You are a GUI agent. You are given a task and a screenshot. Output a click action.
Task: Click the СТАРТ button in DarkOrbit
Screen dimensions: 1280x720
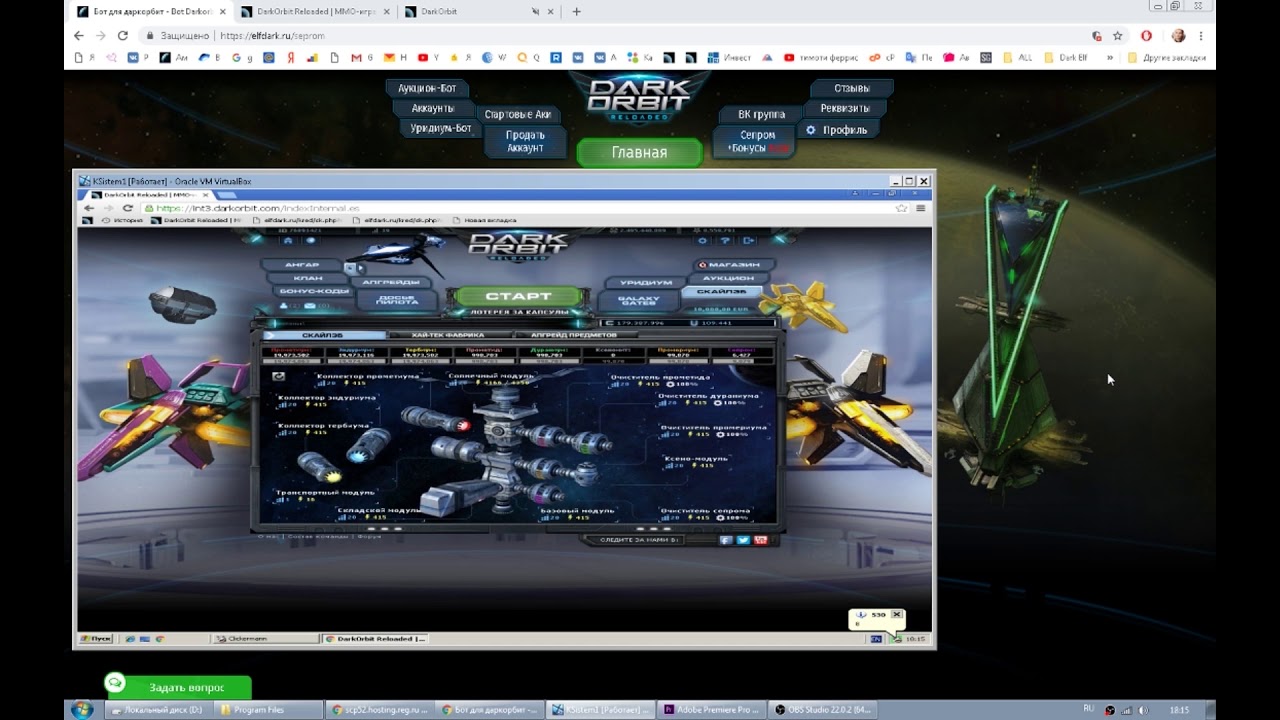(518, 296)
